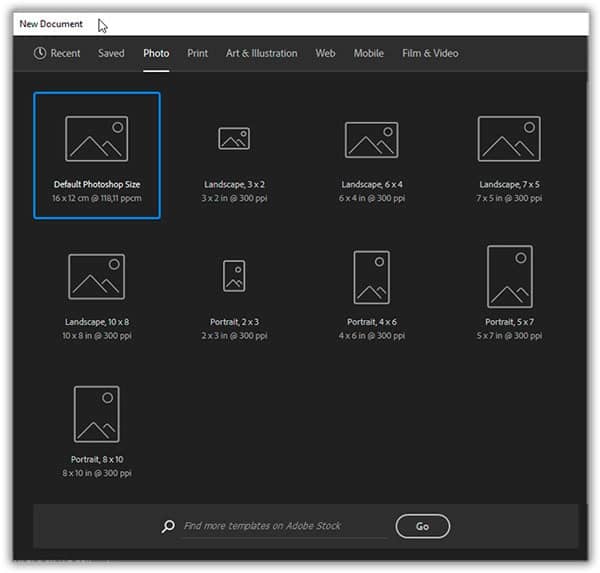Click the '7 x 5 in @ 300 ppi' text
The width and height of the screenshot is (600, 573).
pyautogui.click(x=509, y=198)
